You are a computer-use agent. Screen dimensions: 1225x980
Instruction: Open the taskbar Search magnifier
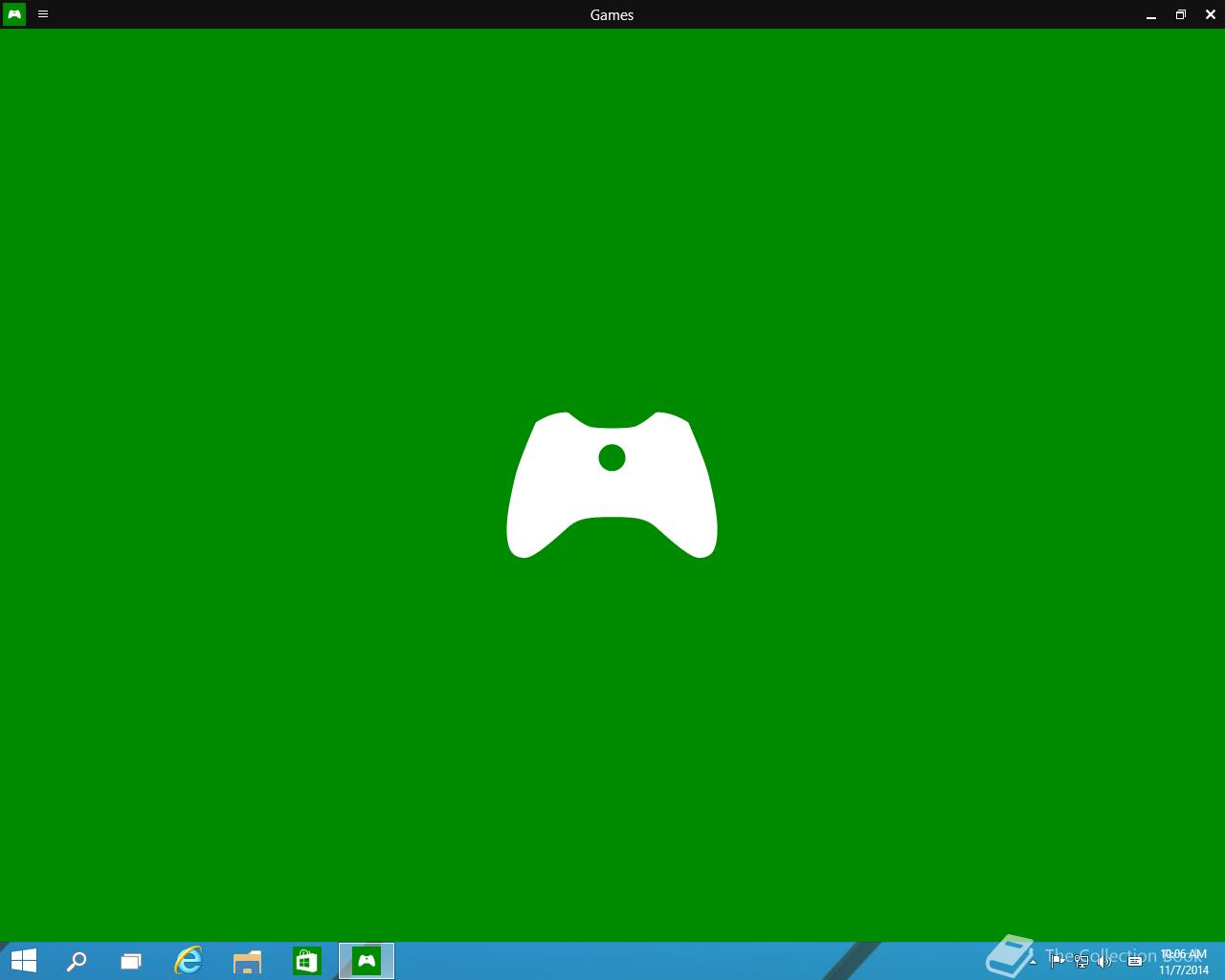point(77,961)
